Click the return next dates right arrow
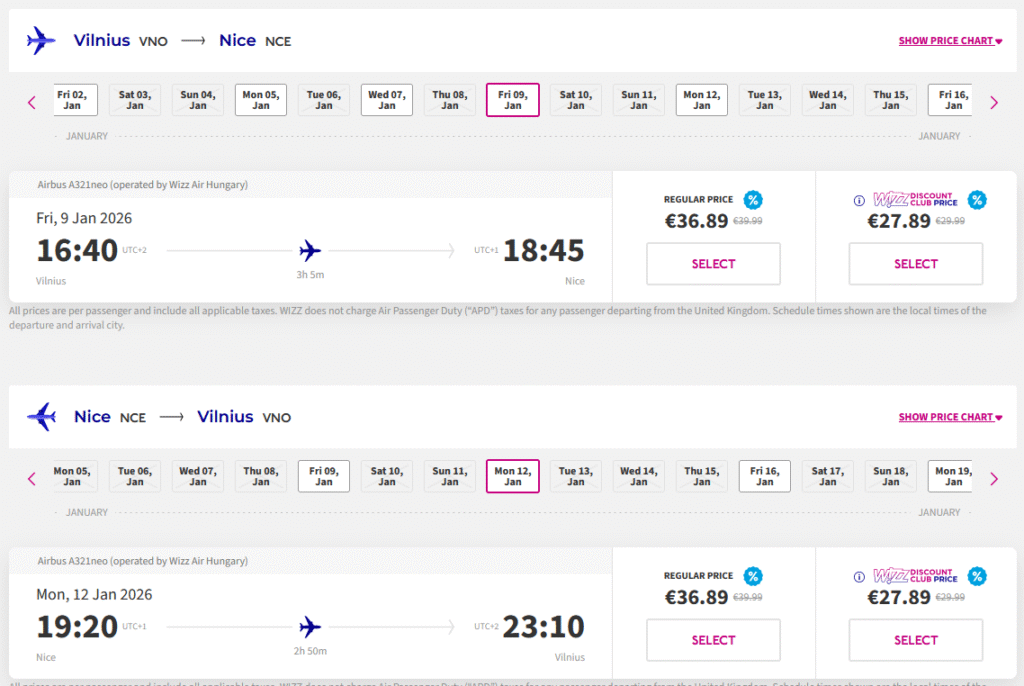This screenshot has width=1024, height=686. pos(993,478)
